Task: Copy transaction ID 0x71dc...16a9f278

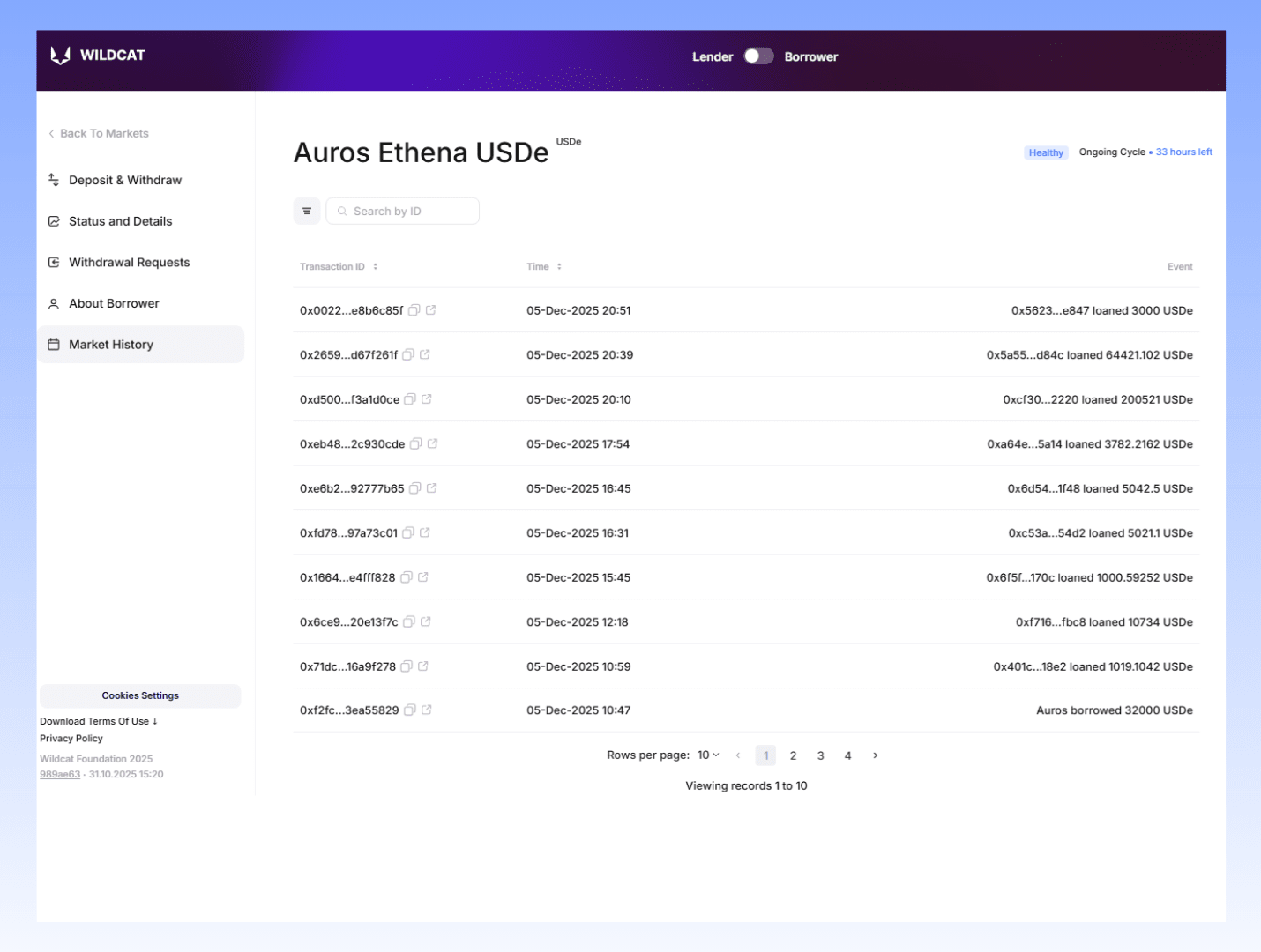Action: tap(406, 666)
